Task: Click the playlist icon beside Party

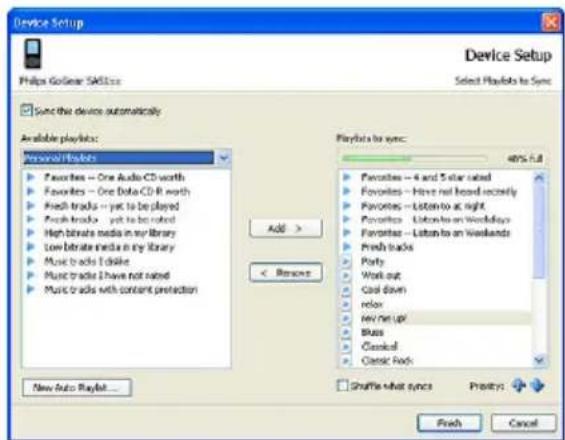Action: pos(346,261)
